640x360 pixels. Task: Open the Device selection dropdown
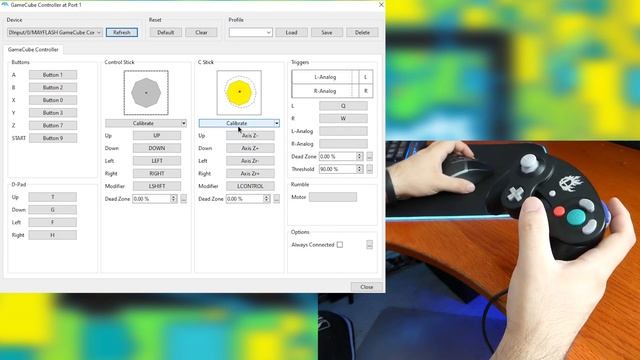tap(55, 32)
